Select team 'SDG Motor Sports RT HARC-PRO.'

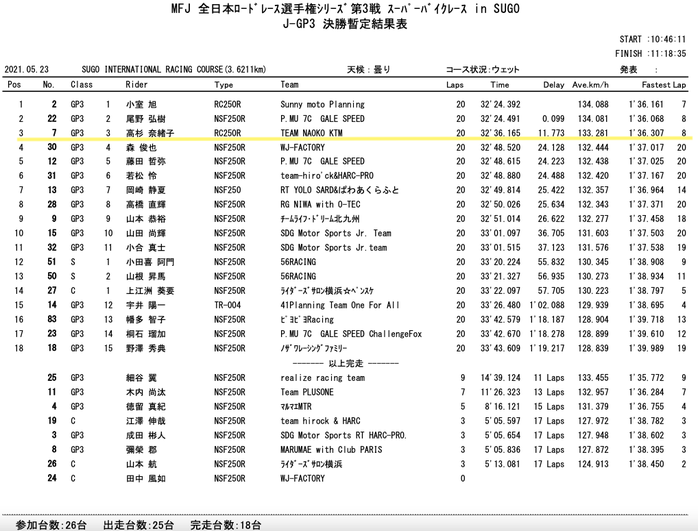tap(344, 435)
